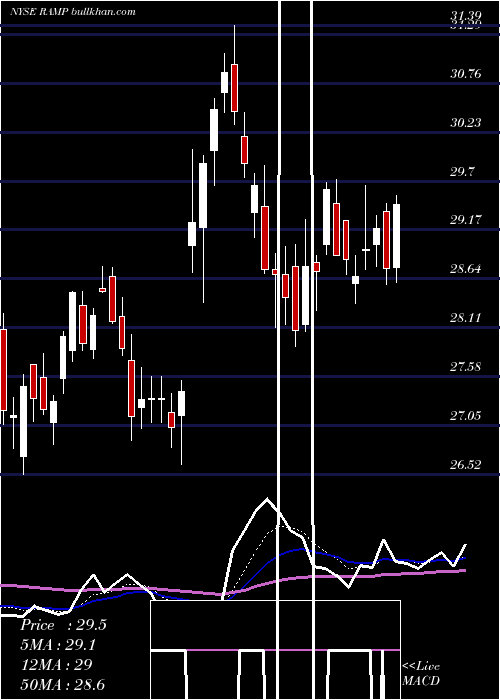Click the 29.17 price axis label
This screenshot has width=500, height=700.
tap(466, 220)
